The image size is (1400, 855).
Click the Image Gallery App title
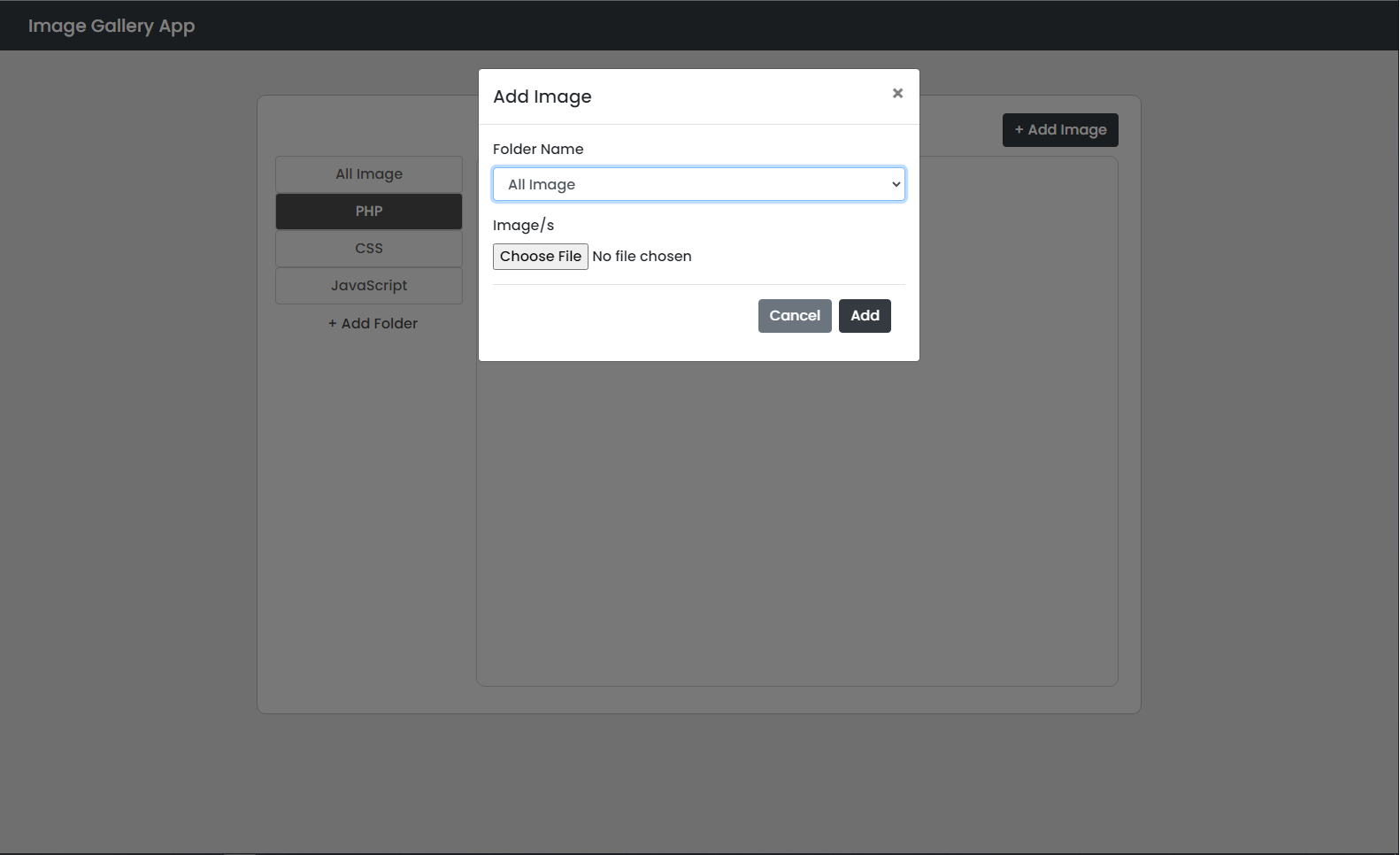112,26
